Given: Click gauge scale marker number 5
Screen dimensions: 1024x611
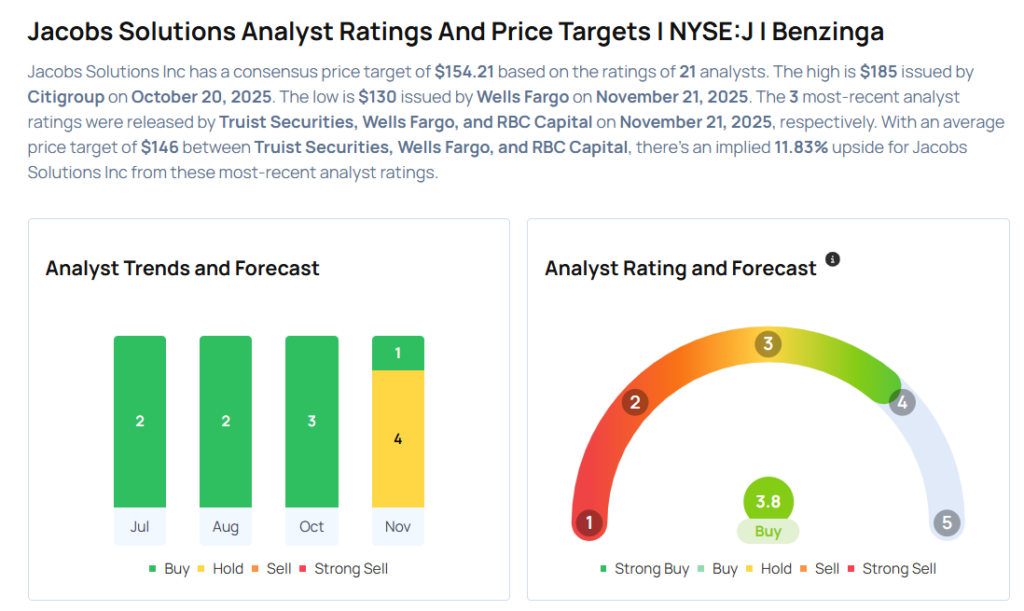Looking at the screenshot, I should [946, 523].
